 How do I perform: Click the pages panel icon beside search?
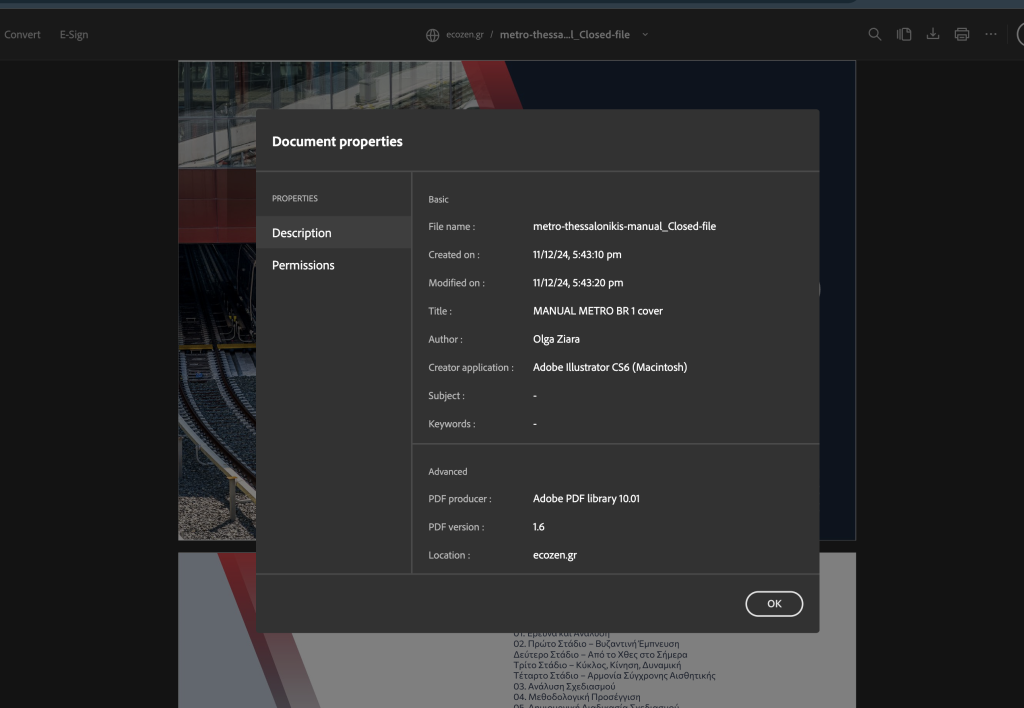904,34
